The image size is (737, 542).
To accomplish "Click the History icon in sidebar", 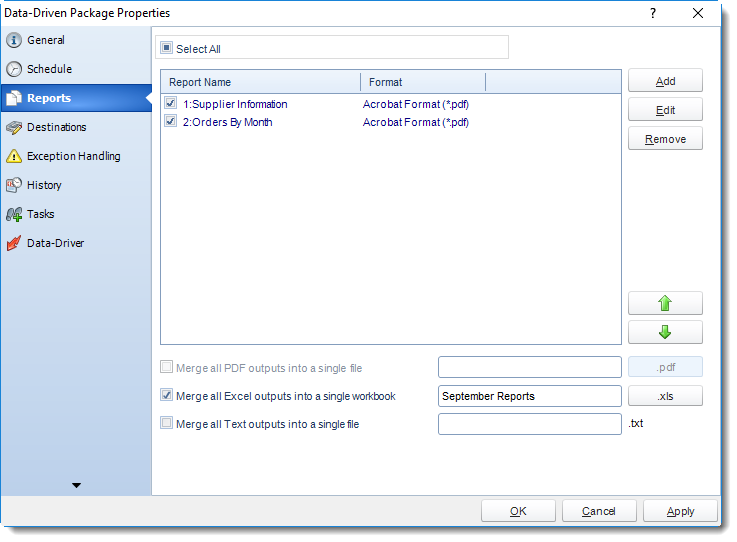I will coord(14,185).
